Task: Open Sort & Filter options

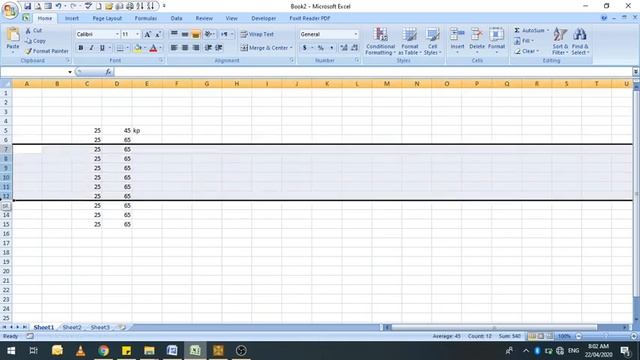Action: point(560,41)
